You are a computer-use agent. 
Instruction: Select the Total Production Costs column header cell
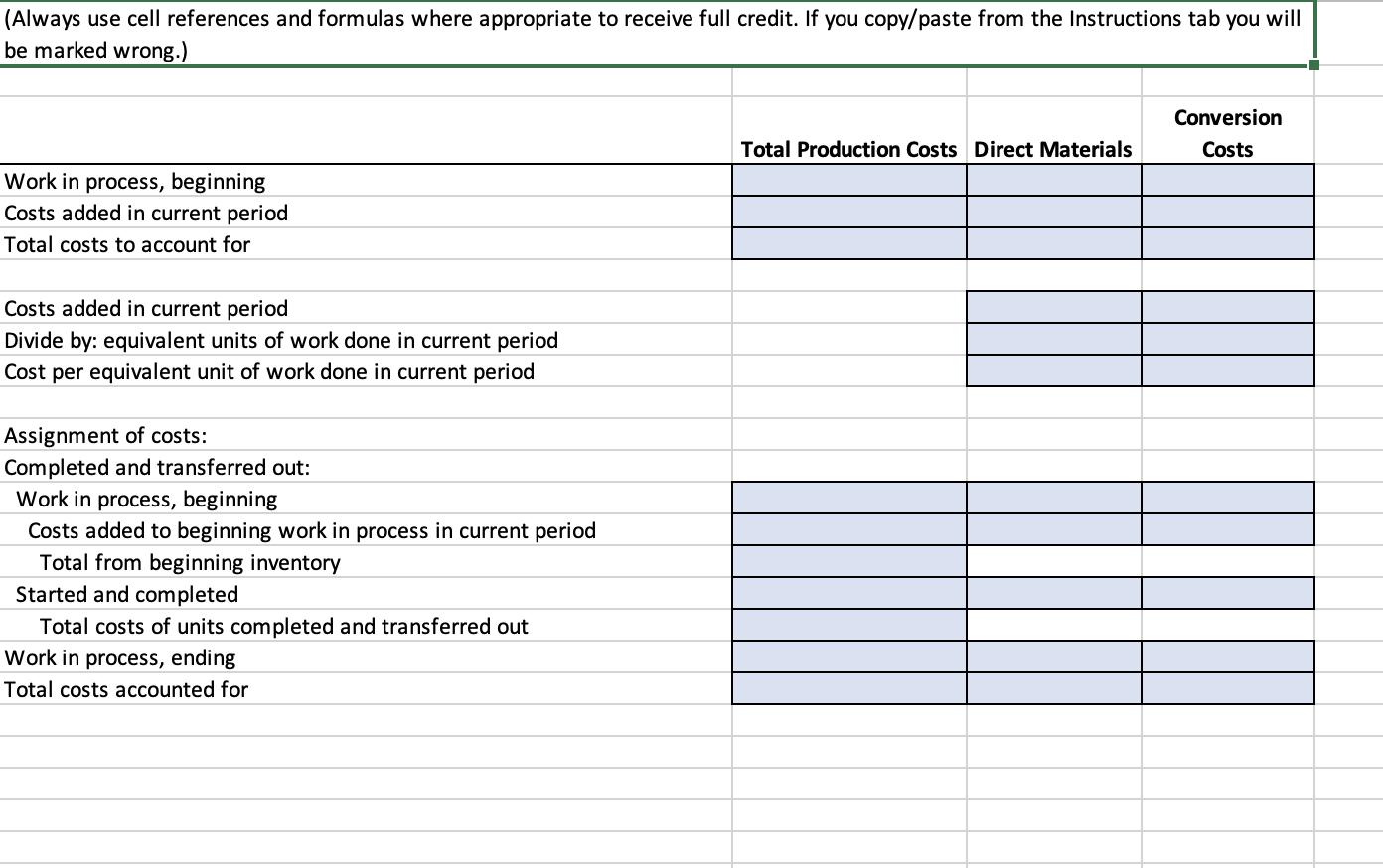[x=847, y=149]
